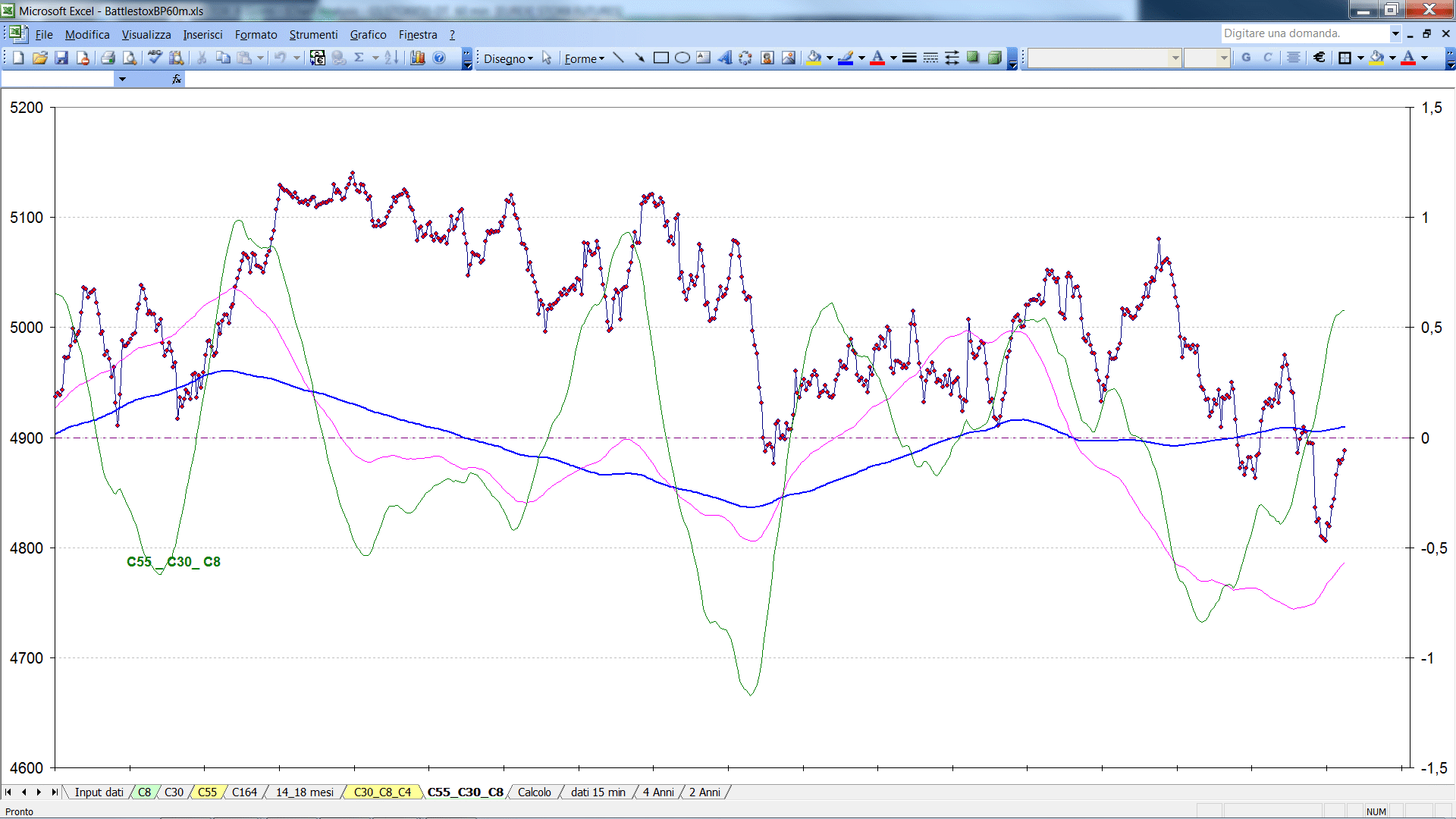Select the Line drawing tool
This screenshot has height=819, width=1456.
tap(619, 58)
